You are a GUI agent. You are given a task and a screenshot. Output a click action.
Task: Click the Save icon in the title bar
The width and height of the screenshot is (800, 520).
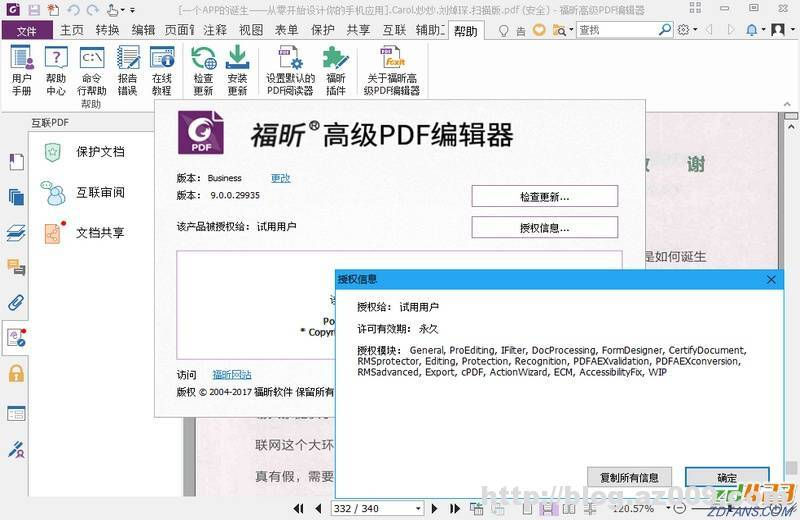point(34,10)
